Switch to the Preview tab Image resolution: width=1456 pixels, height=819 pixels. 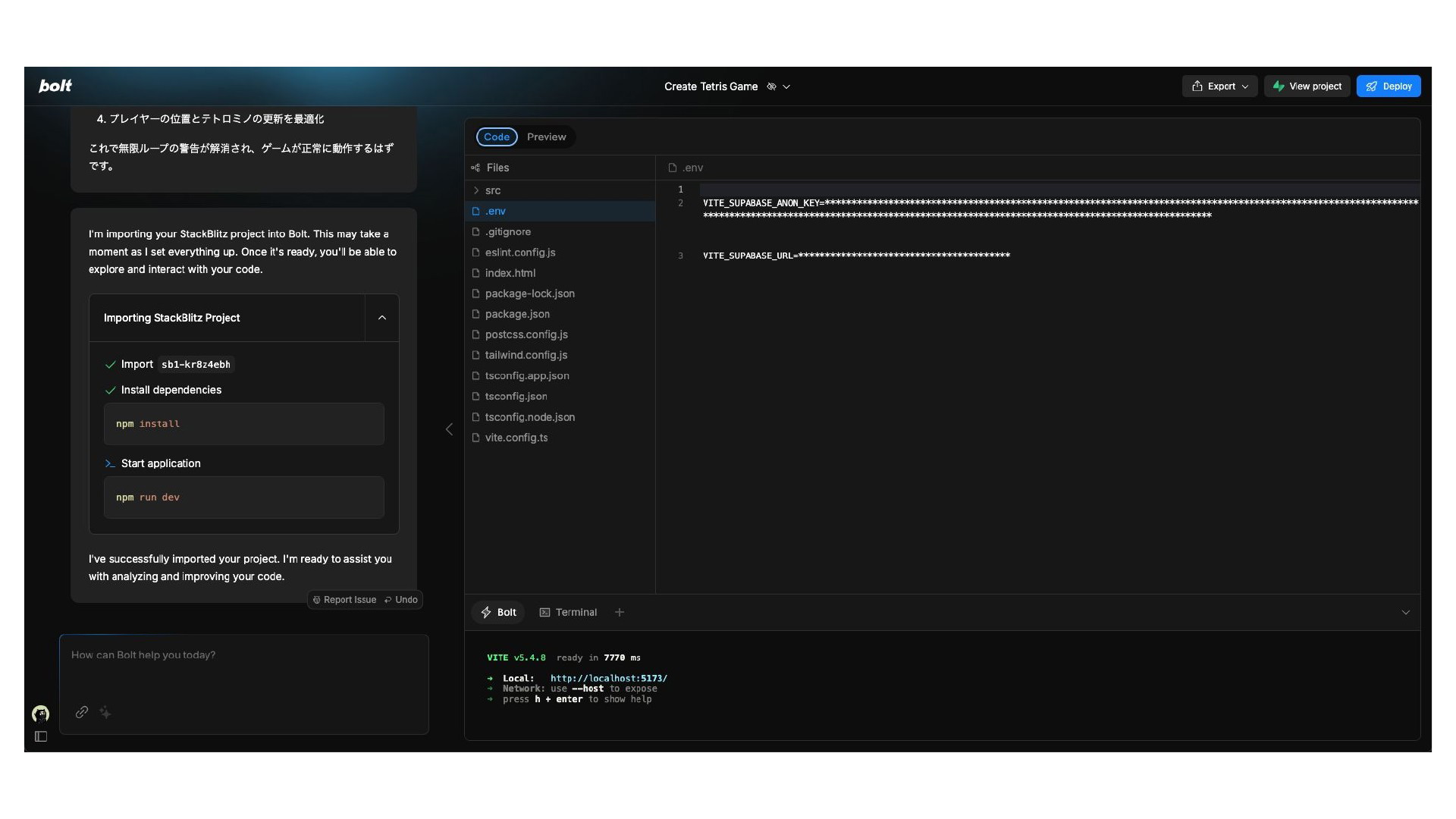click(546, 136)
